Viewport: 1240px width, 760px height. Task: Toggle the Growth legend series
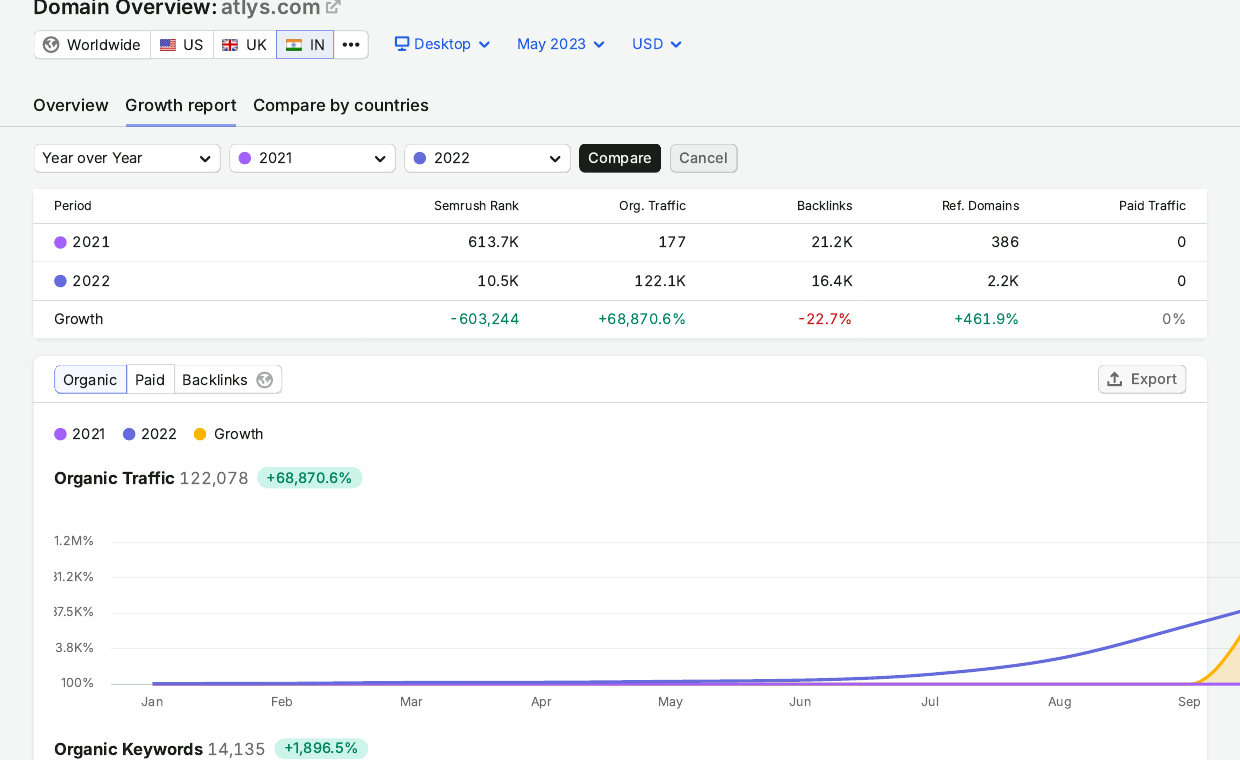click(229, 434)
